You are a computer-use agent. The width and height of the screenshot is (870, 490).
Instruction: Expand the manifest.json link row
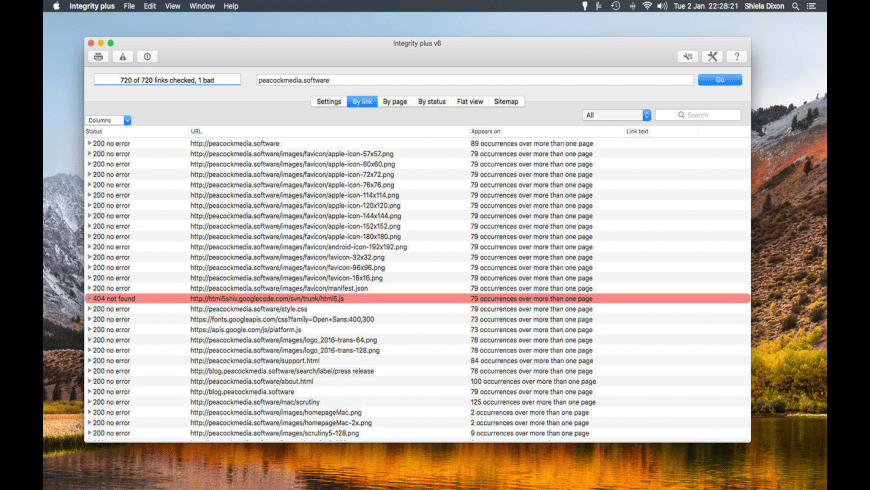coord(89,288)
